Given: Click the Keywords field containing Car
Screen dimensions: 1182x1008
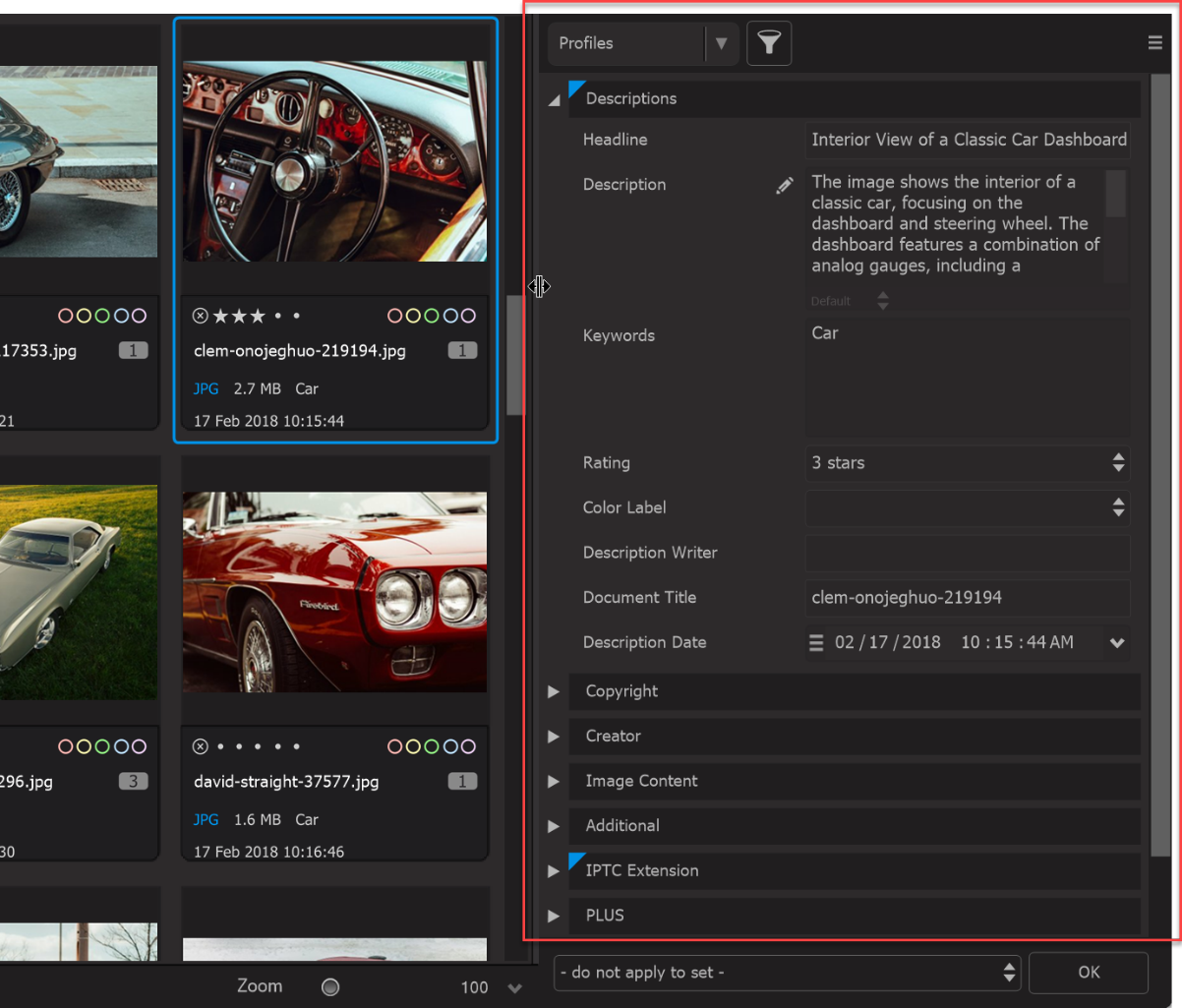Looking at the screenshot, I should [968, 378].
